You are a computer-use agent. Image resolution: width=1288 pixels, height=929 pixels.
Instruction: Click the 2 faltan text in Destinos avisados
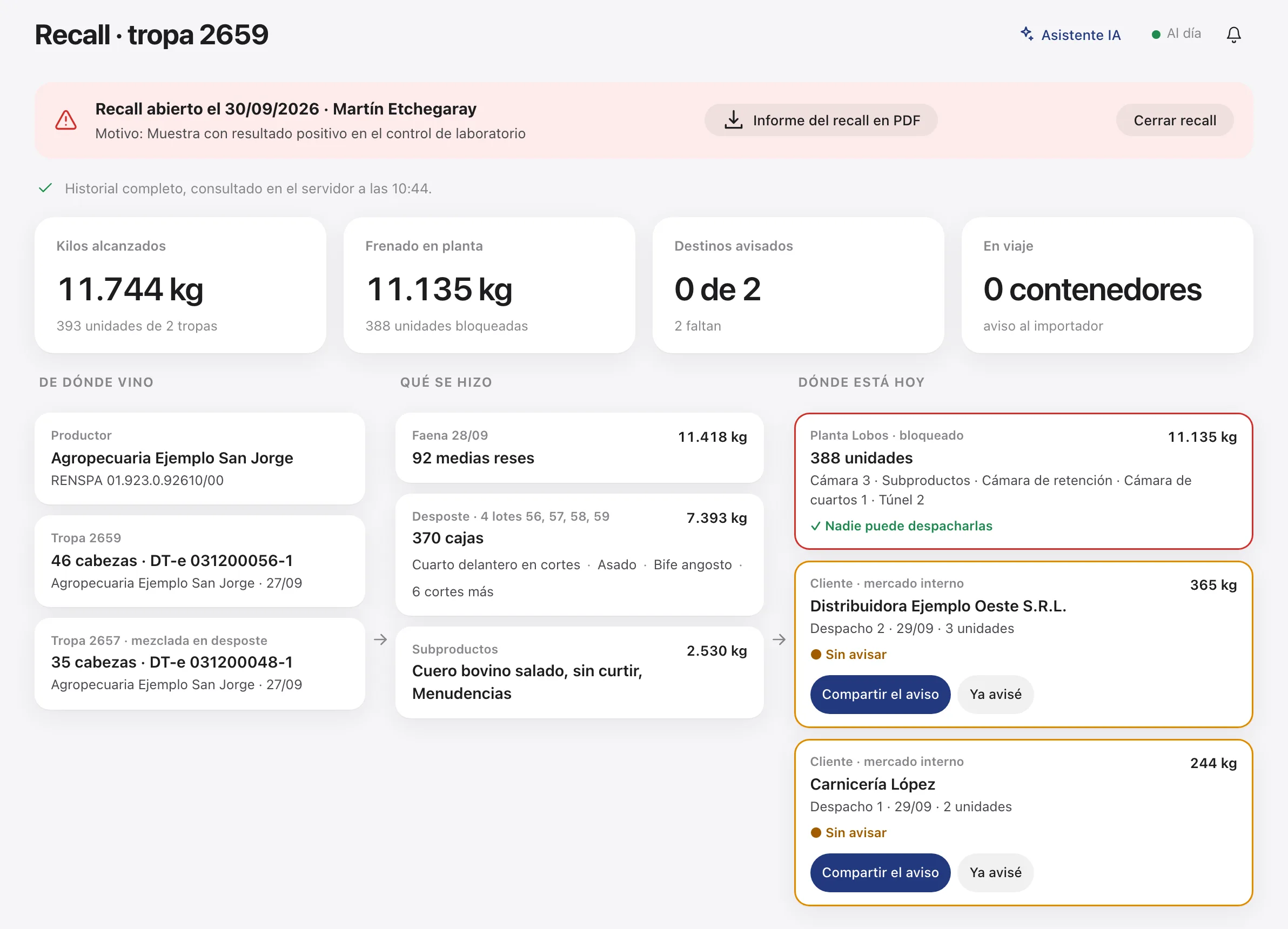pyautogui.click(x=697, y=326)
